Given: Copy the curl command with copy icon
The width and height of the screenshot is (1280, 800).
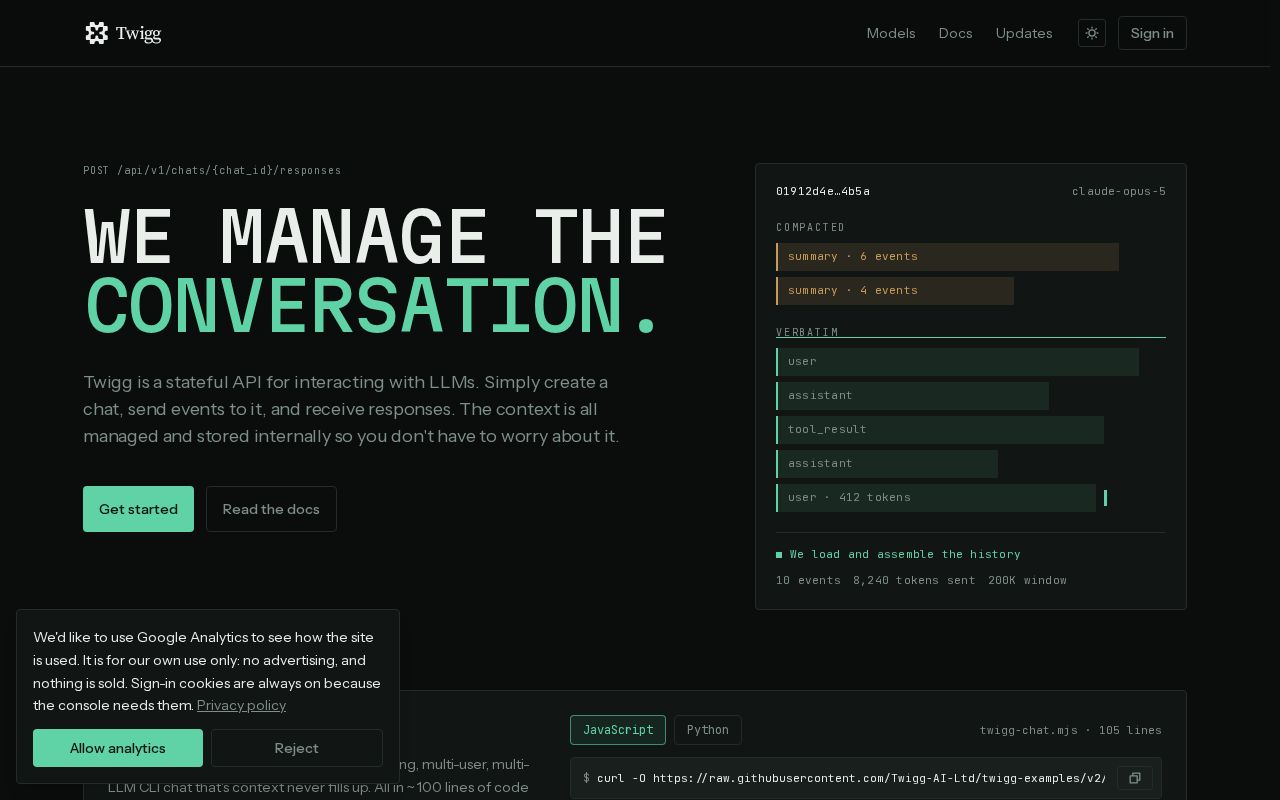Looking at the screenshot, I should [1135, 778].
